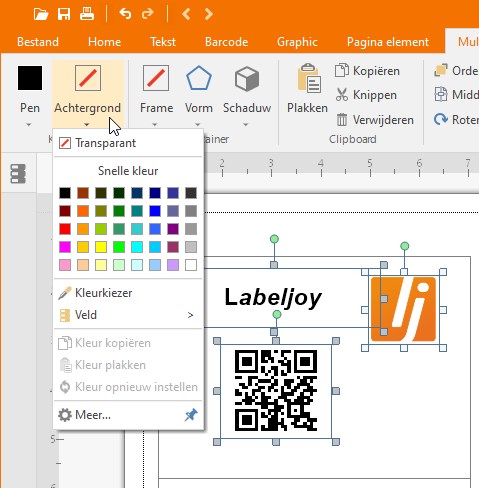Screen dimensions: 479x488
Task: Click the Plakken paste clipboard icon
Action: tap(309, 78)
